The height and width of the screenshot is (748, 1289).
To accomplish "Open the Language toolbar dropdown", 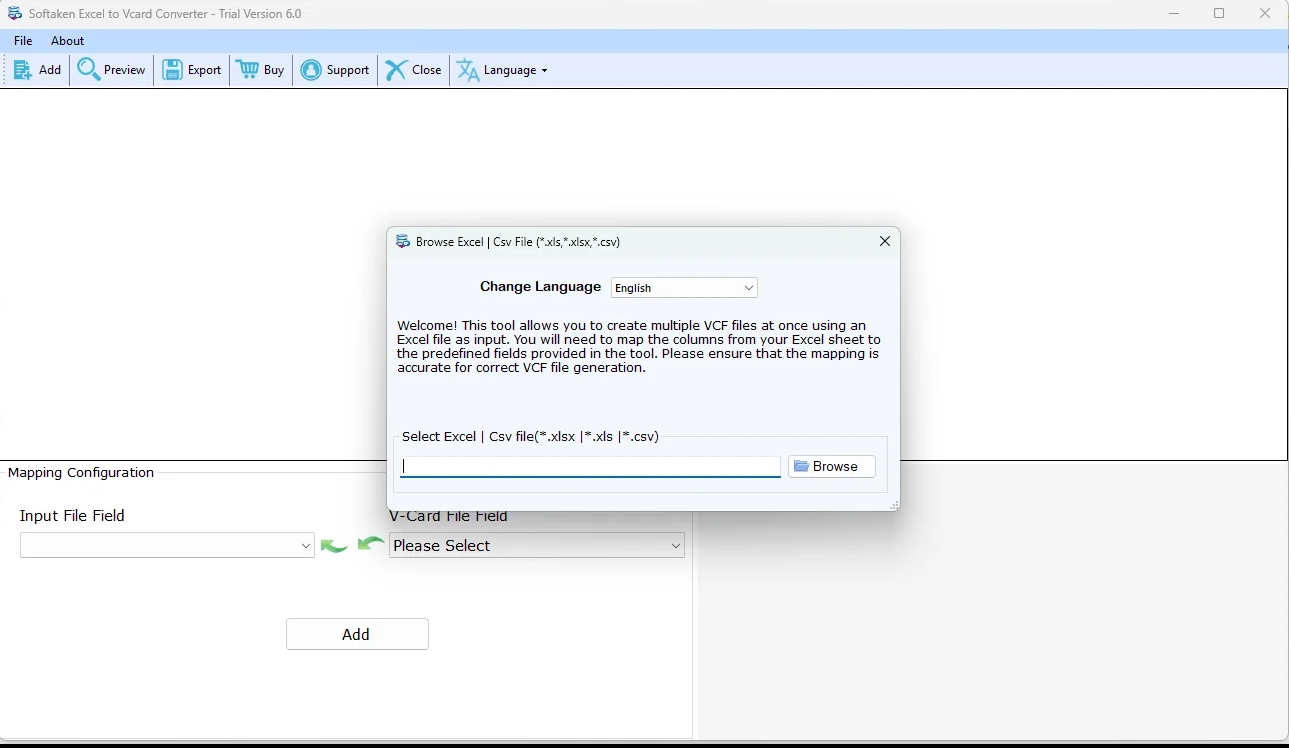I will pos(502,70).
